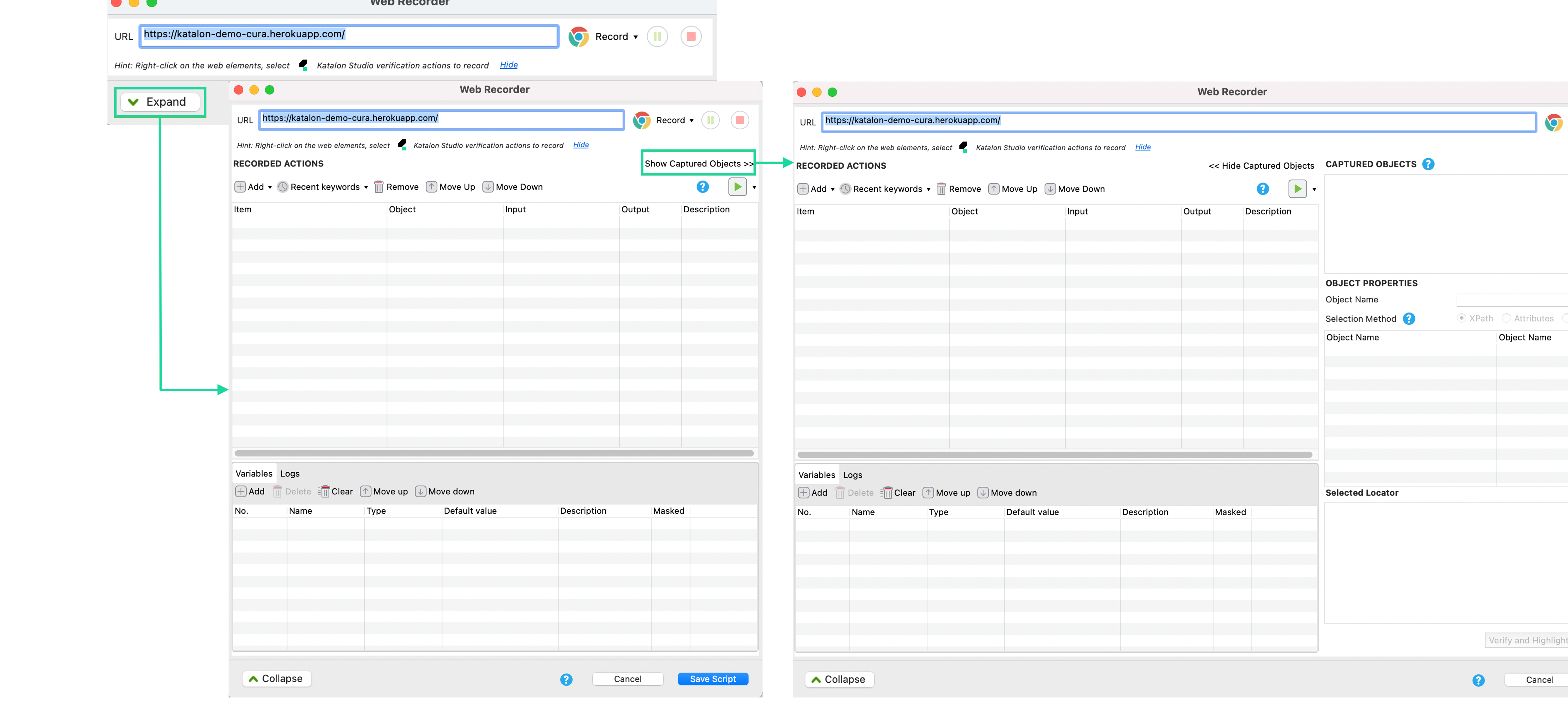Click horizontal scrollbar of right window actions table

(x=1054, y=454)
